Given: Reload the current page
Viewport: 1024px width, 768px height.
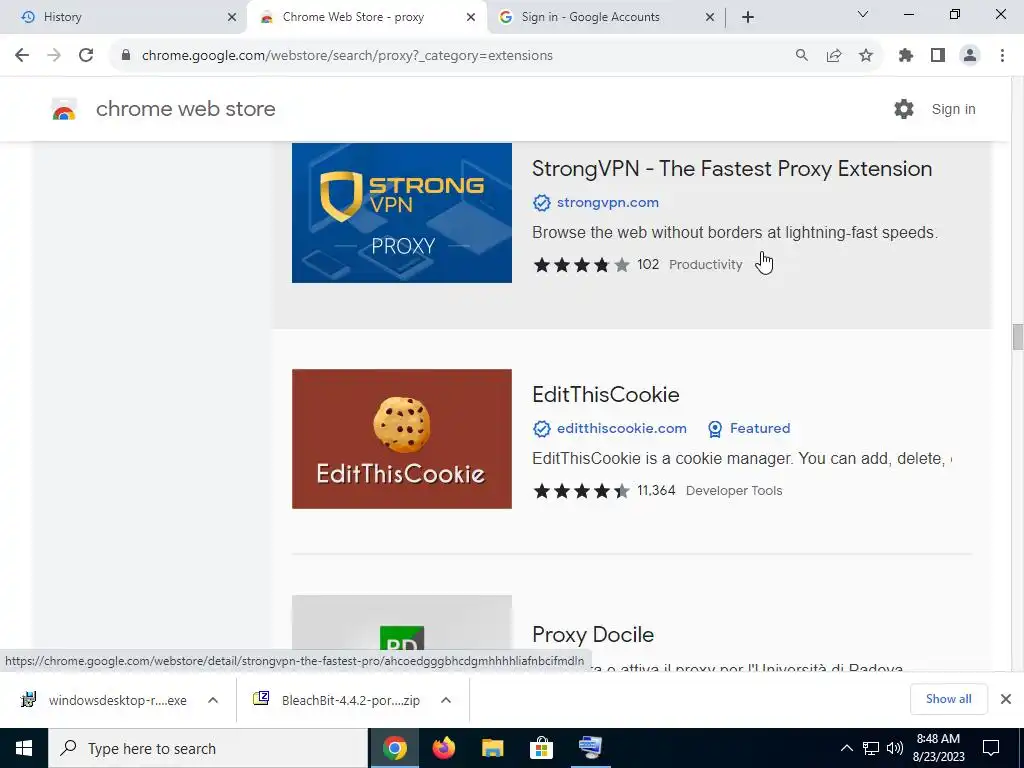Looking at the screenshot, I should coord(86,56).
